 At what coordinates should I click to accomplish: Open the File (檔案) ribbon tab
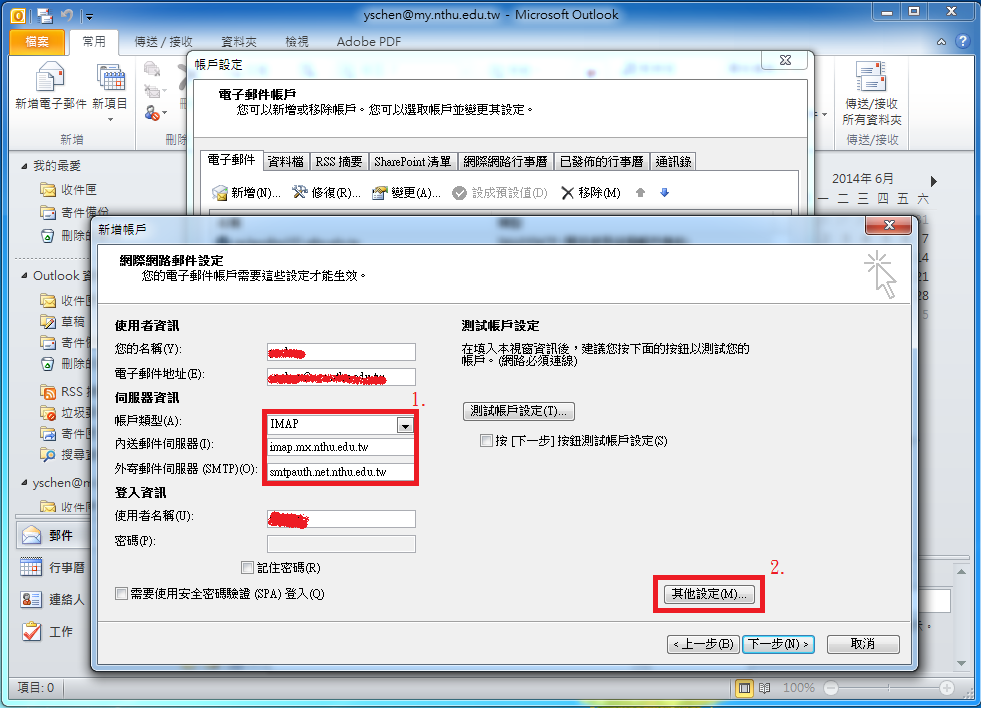(38, 42)
